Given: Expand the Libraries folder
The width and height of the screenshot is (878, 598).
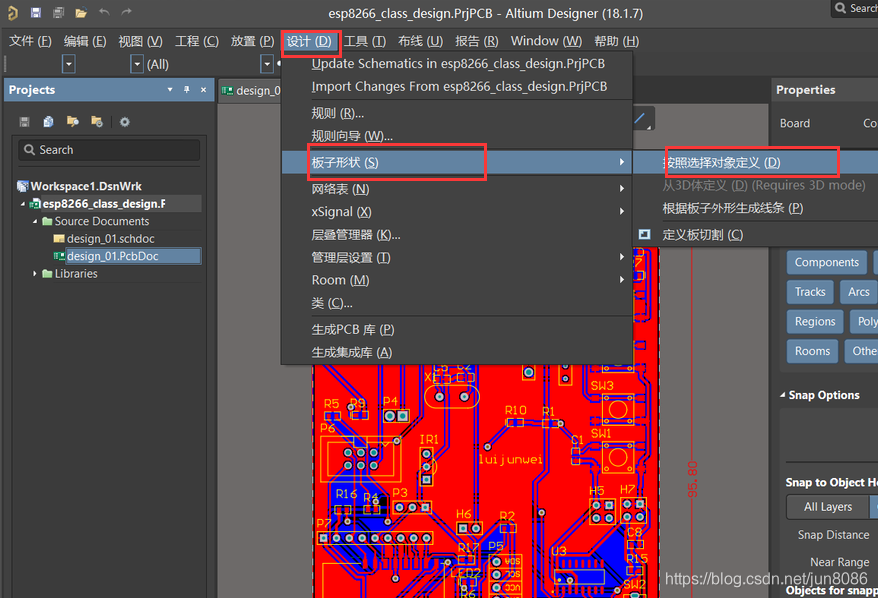Looking at the screenshot, I should (35, 273).
